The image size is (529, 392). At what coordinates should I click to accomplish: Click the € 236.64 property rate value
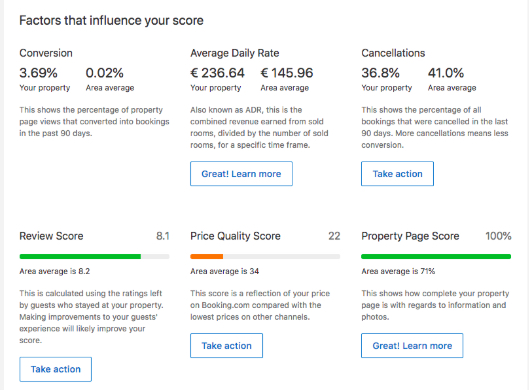[x=218, y=73]
